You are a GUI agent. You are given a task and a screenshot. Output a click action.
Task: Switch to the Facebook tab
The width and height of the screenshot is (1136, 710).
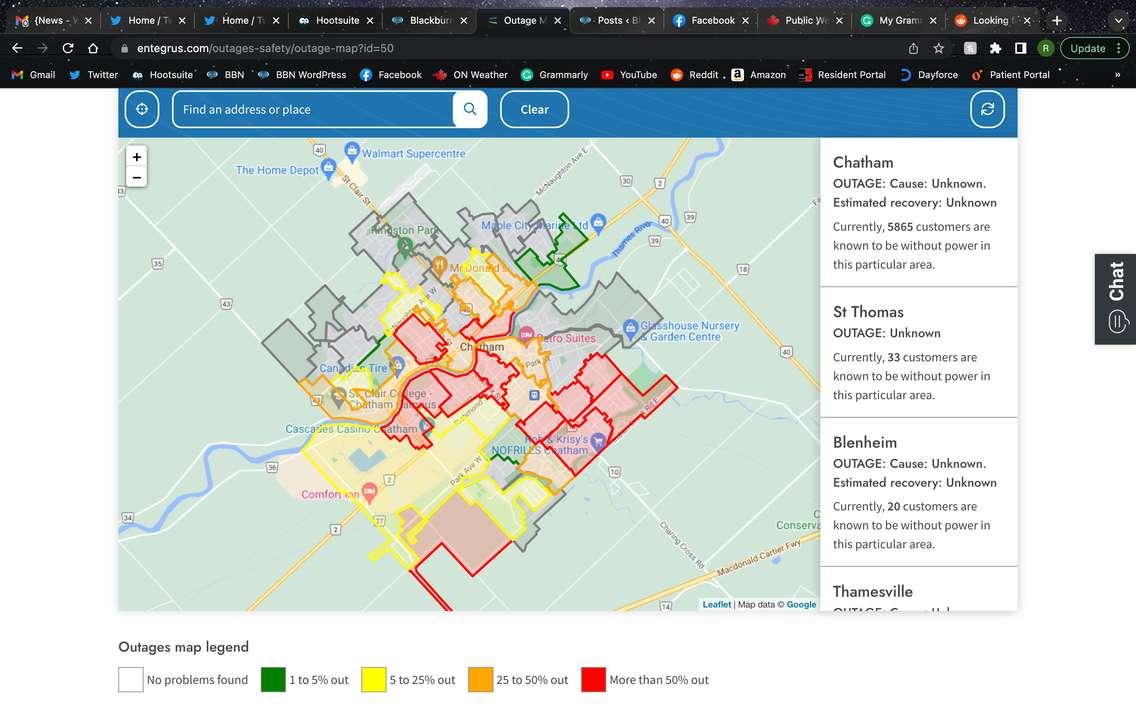[x=712, y=20]
